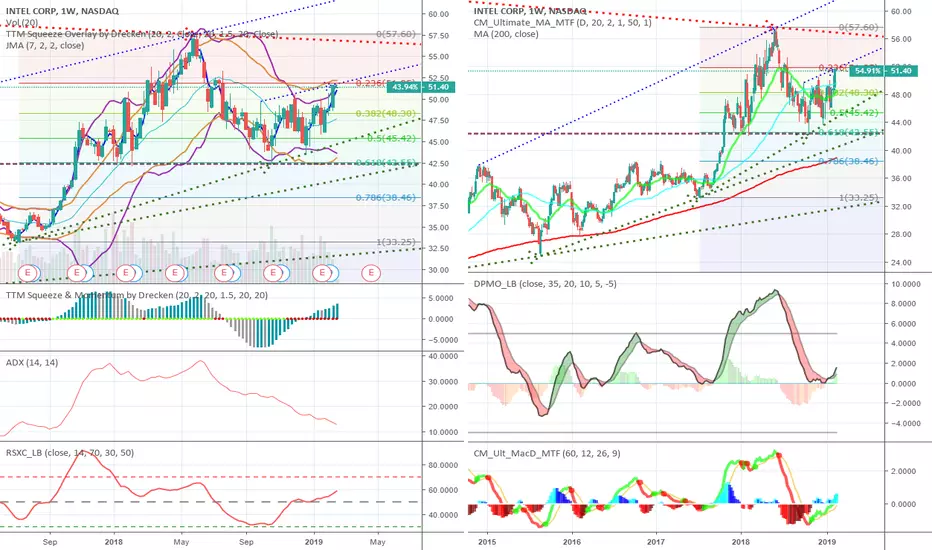This screenshot has width=932, height=550.
Task: Click 2017 on the right time axis
Action: tap(656, 542)
